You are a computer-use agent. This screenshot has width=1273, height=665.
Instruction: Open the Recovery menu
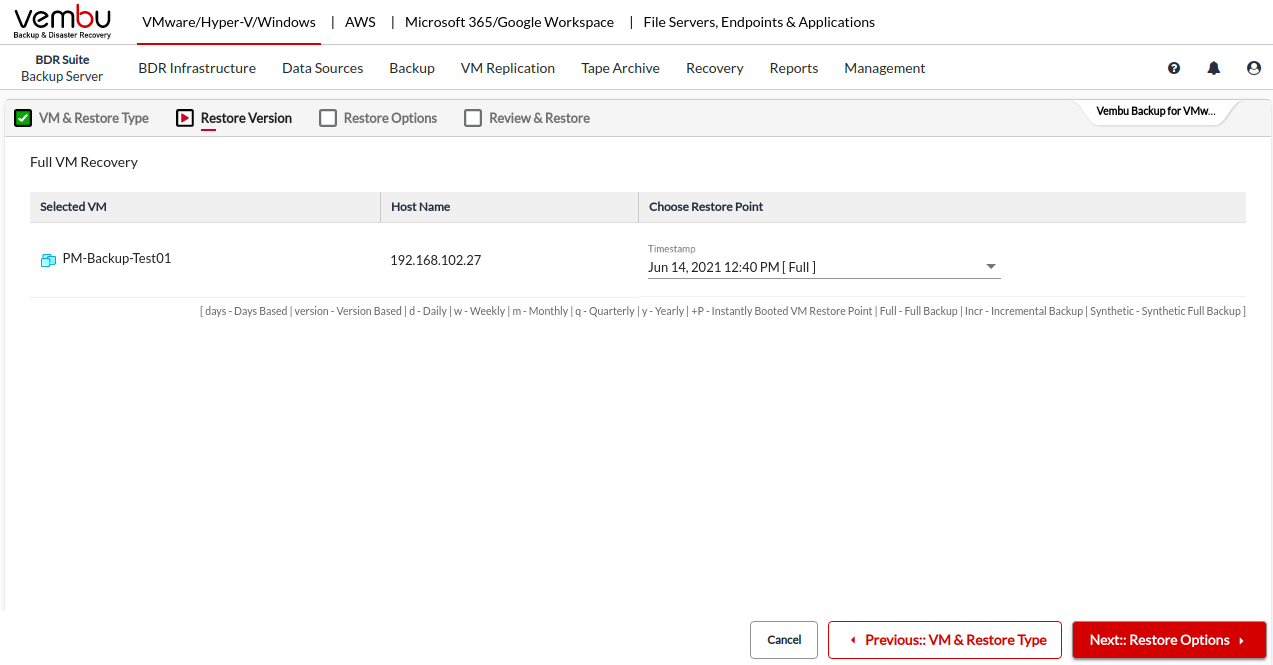pos(714,68)
